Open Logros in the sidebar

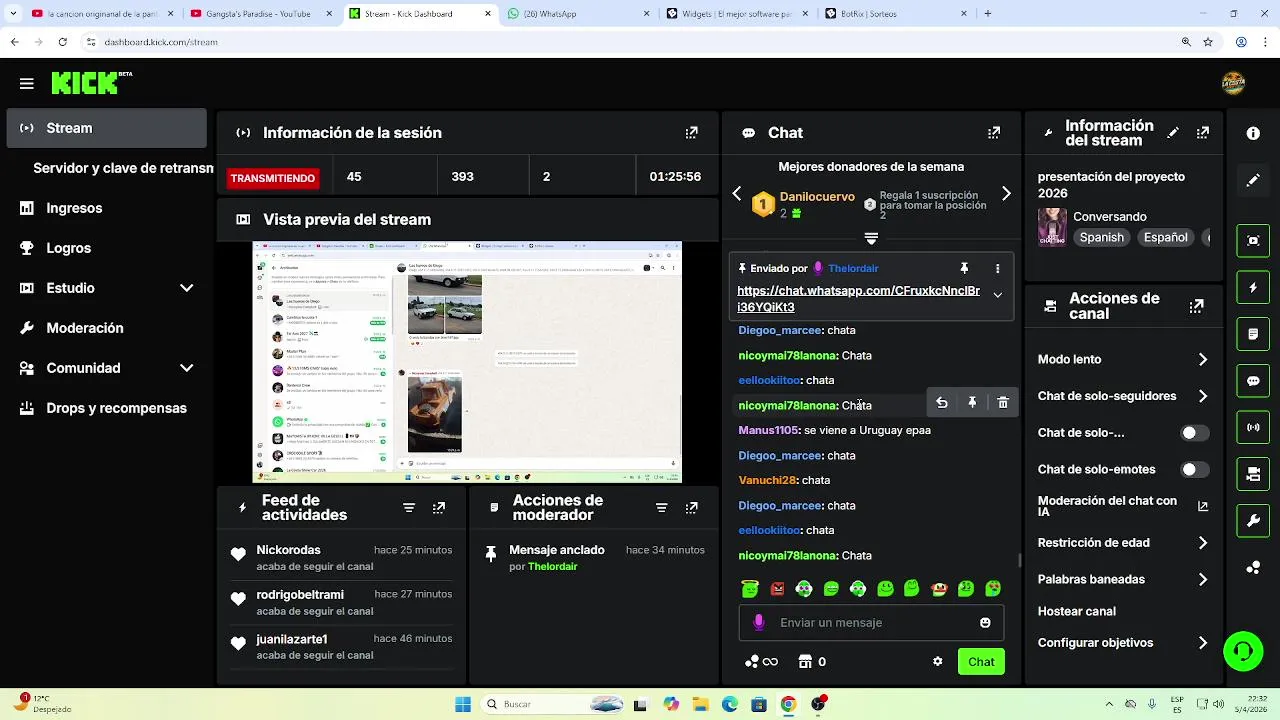pos(106,248)
